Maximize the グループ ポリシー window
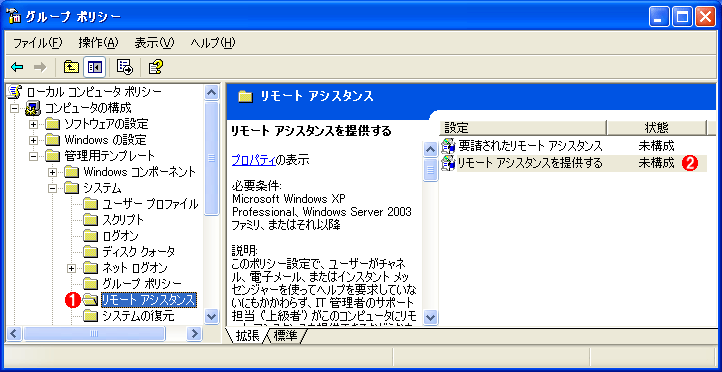The width and height of the screenshot is (722, 372). point(683,17)
